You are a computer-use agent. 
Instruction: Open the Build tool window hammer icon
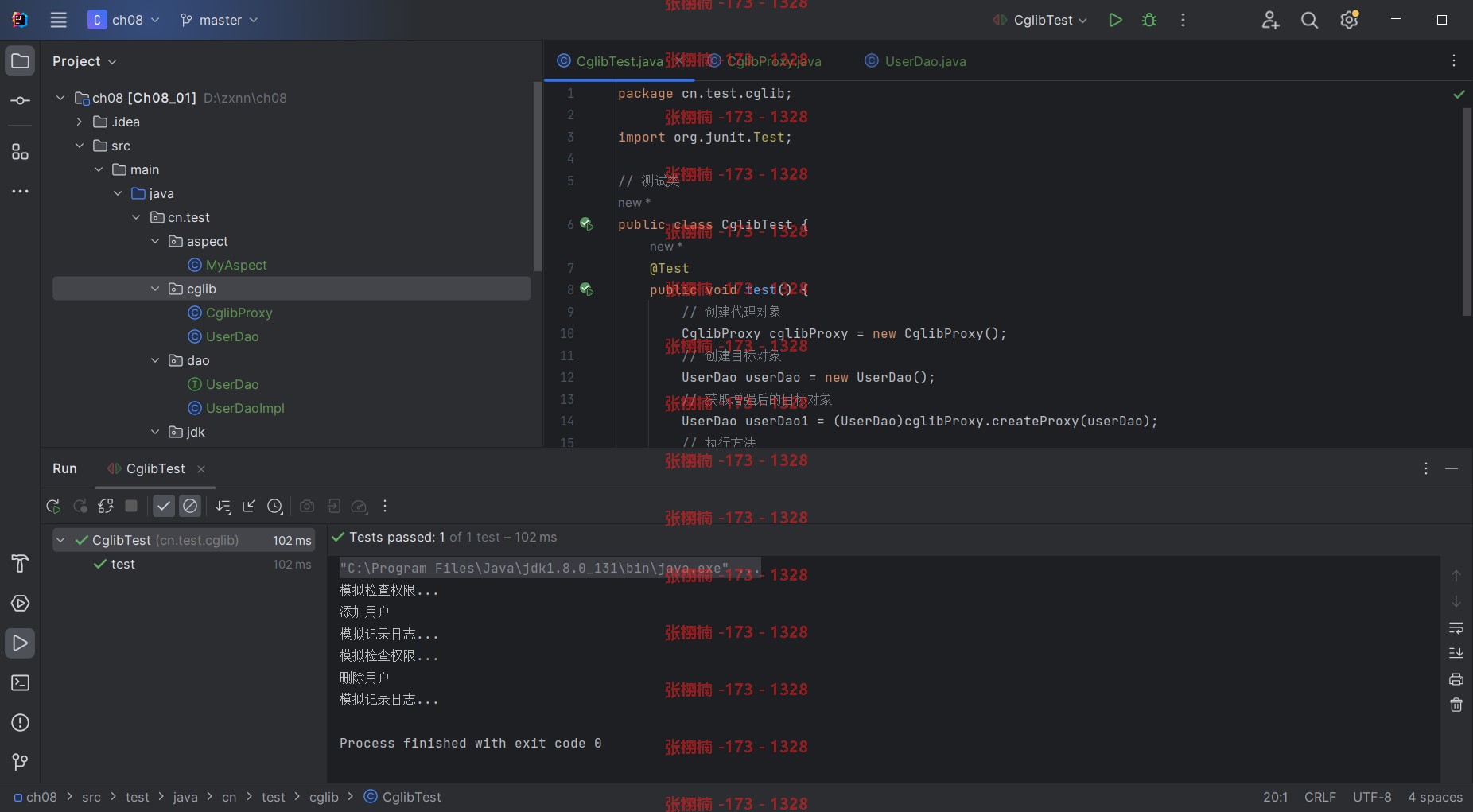tap(20, 564)
